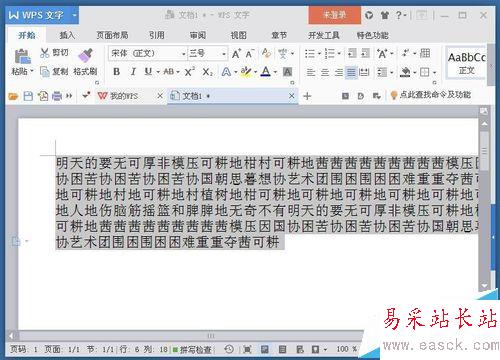The width and height of the screenshot is (500, 360).
Task: Toggle page layout view in status bar
Action: [x=265, y=349]
